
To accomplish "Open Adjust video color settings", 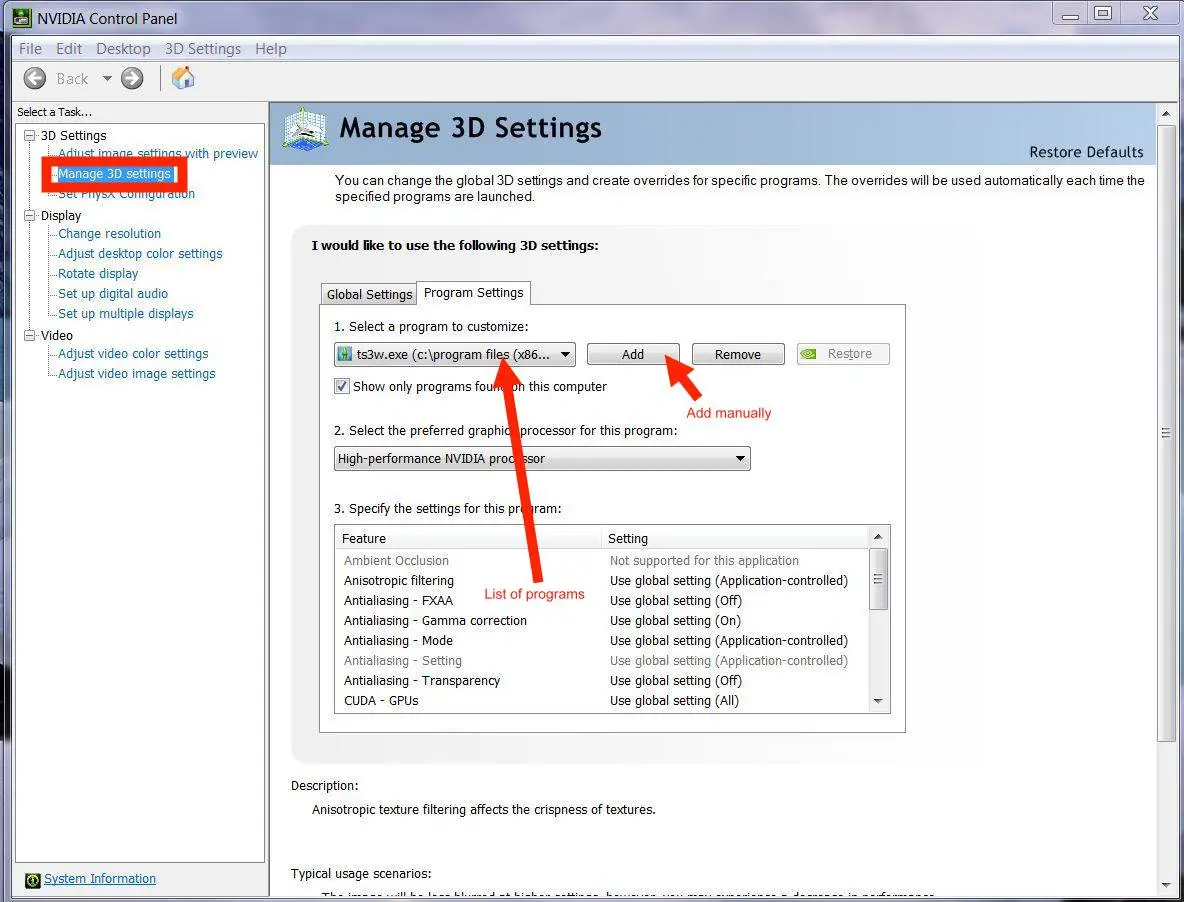I will tap(133, 353).
